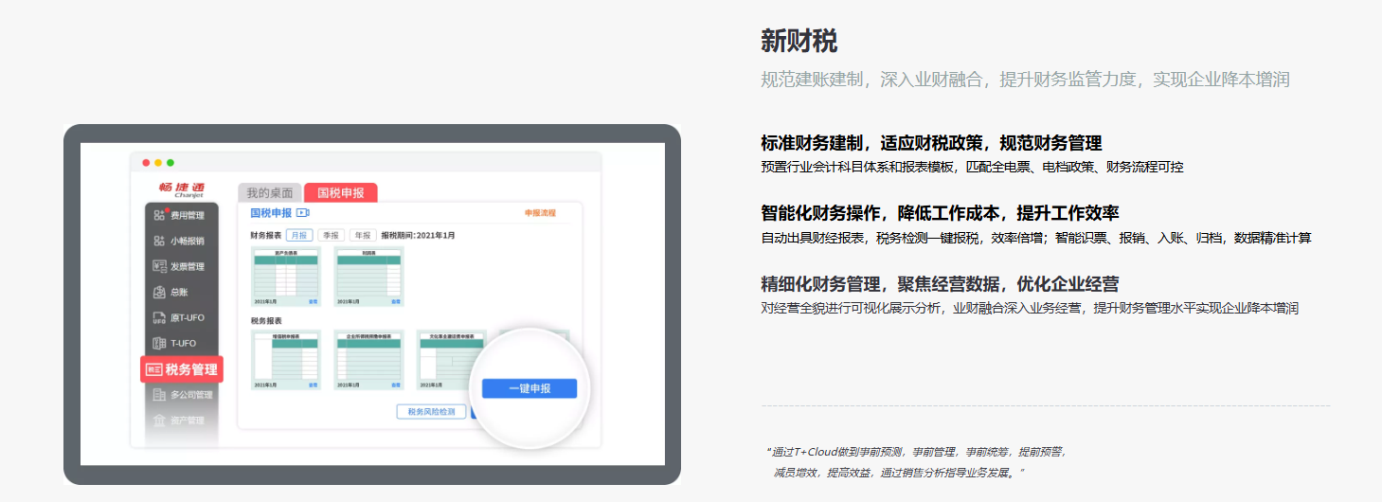Click the 总账 sidebar icon

click(159, 292)
